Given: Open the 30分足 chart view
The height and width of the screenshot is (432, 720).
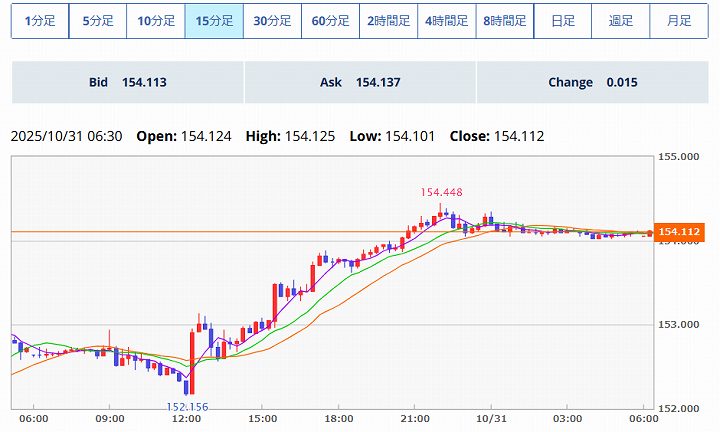Looking at the screenshot, I should point(272,20).
